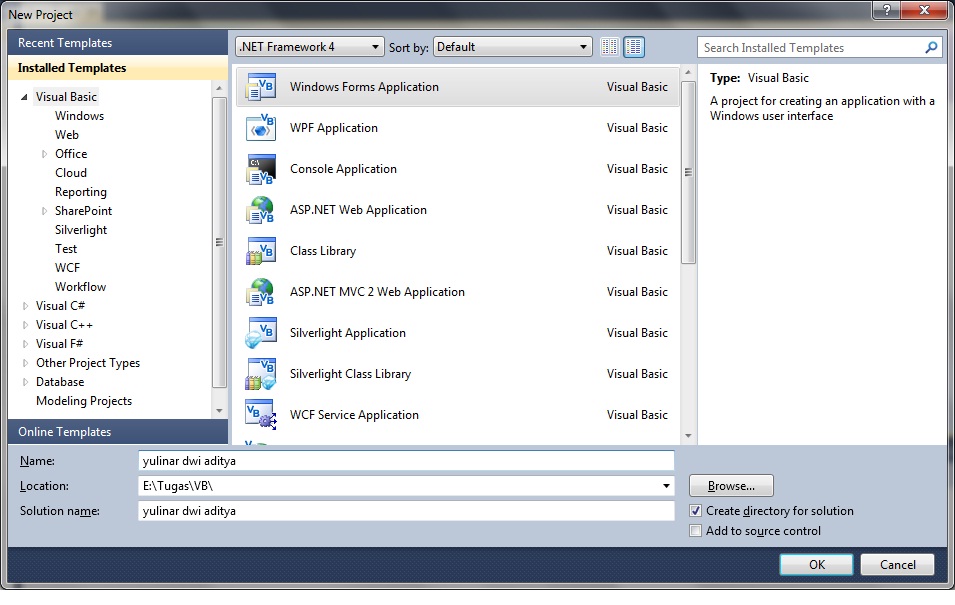Select the Test category
This screenshot has height=605, width=955.
[66, 249]
